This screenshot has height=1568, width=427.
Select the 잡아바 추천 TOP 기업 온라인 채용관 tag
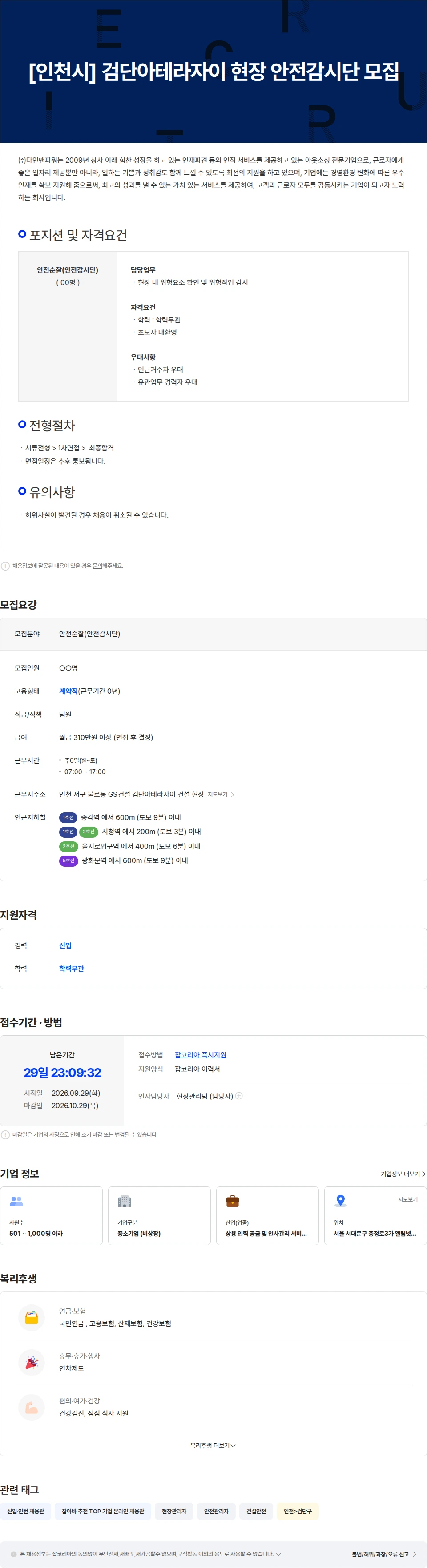click(x=103, y=1511)
